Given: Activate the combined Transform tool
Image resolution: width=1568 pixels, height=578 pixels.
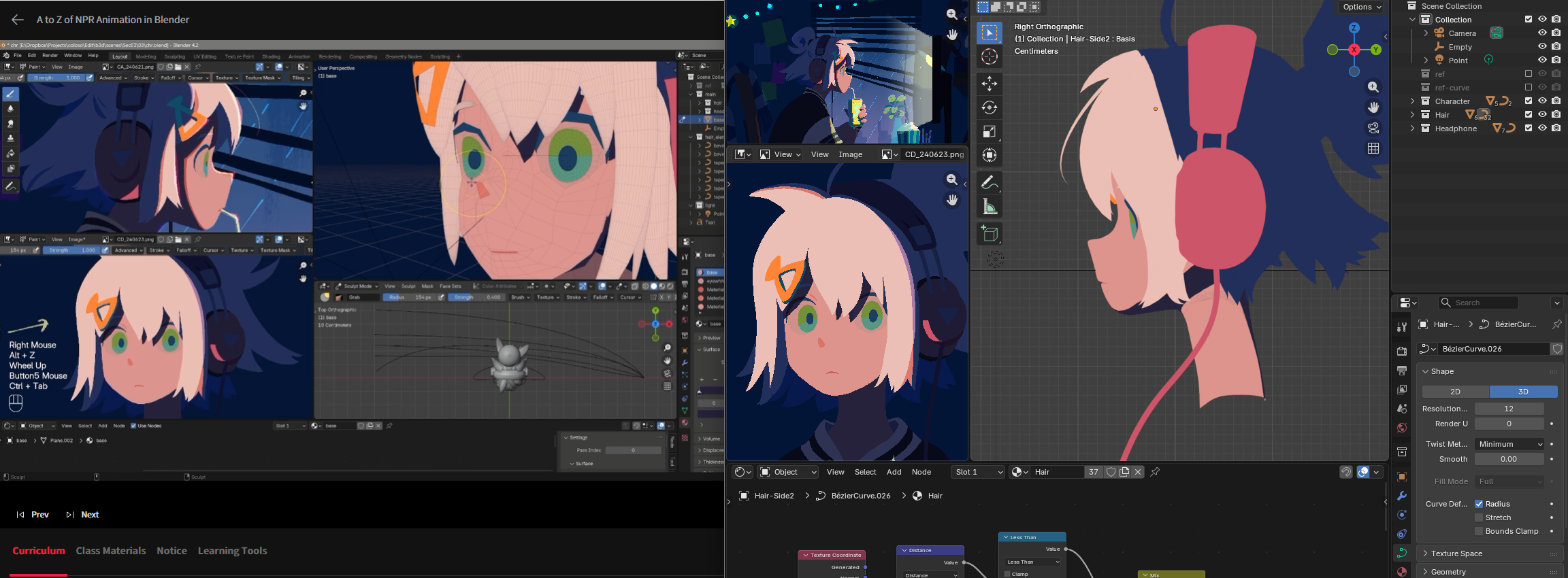Looking at the screenshot, I should pos(990,155).
